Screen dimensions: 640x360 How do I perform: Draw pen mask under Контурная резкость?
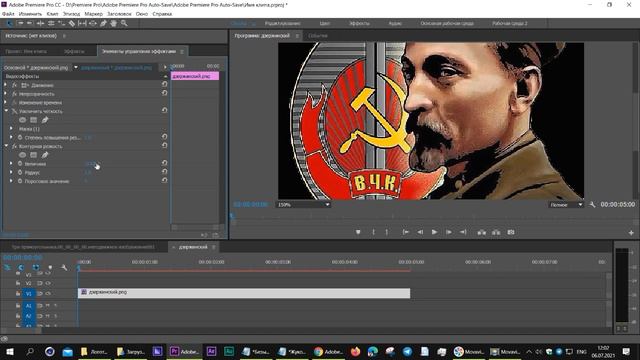coord(45,155)
